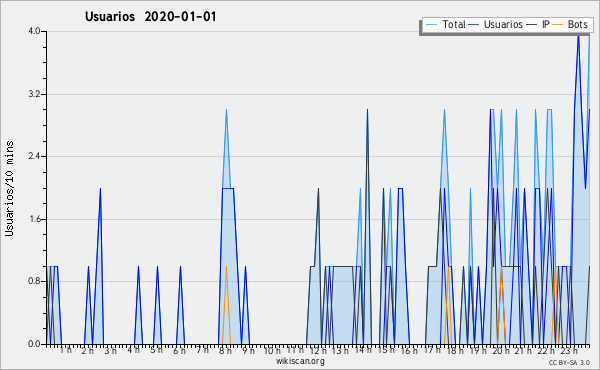
Task: Click the 18 h label on time axis
Action: [x=455, y=351]
